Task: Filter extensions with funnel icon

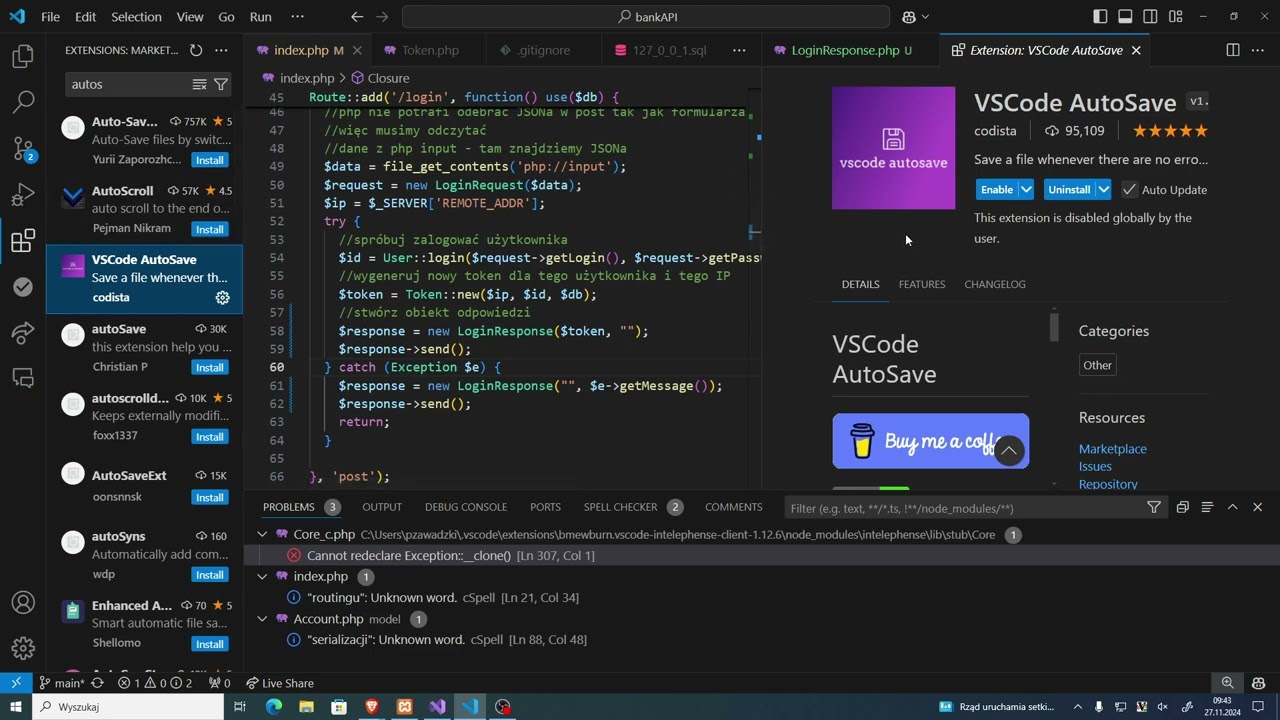Action: click(x=221, y=84)
